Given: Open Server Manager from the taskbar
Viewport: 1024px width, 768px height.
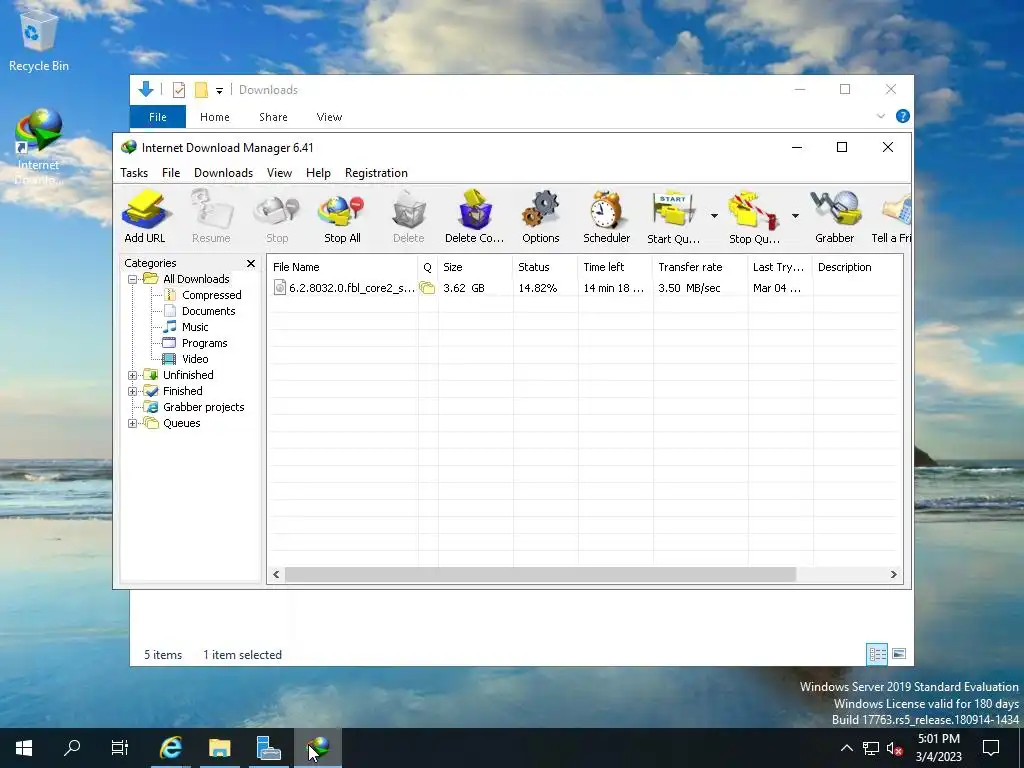Looking at the screenshot, I should click(x=268, y=748).
